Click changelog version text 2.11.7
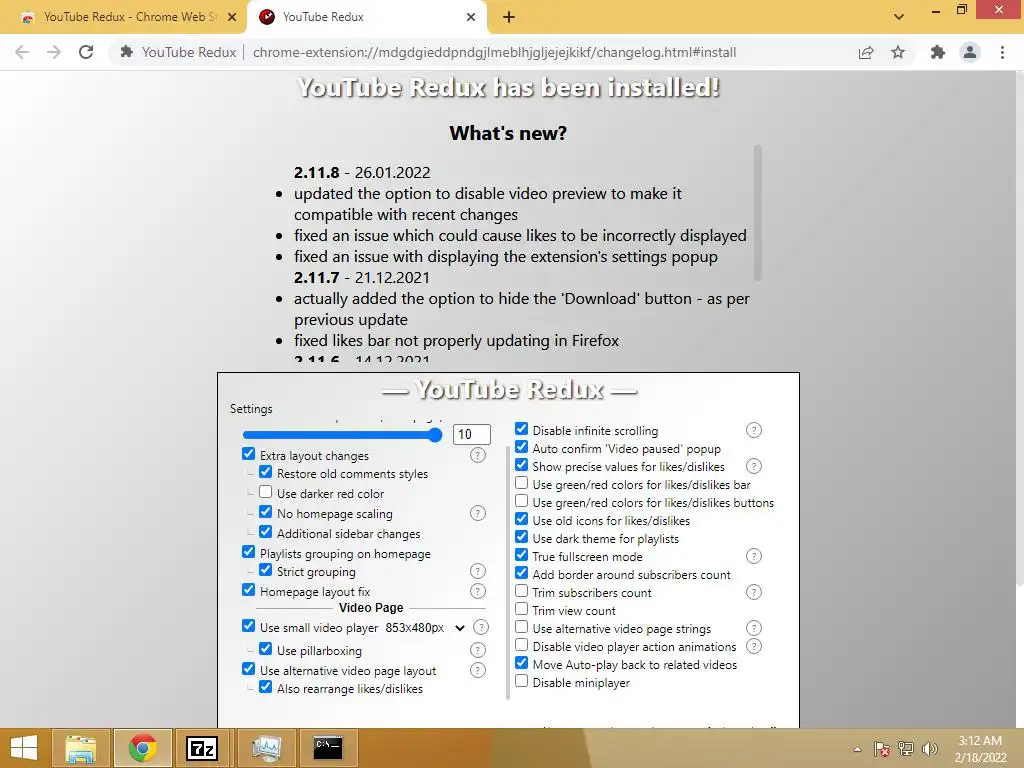 coord(317,278)
